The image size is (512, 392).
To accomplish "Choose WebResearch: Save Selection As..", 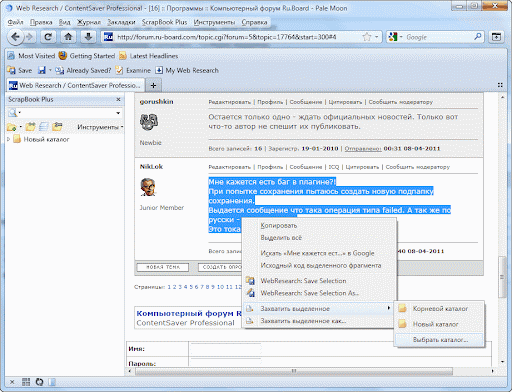I will [319, 293].
